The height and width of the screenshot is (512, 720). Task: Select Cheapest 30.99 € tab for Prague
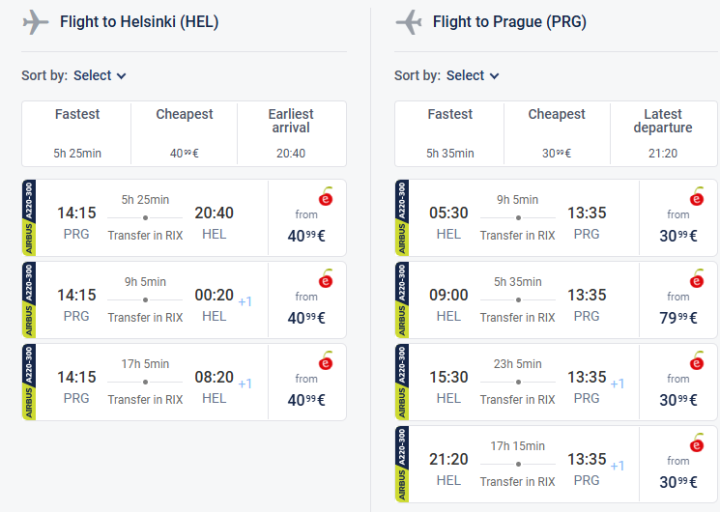[557, 132]
